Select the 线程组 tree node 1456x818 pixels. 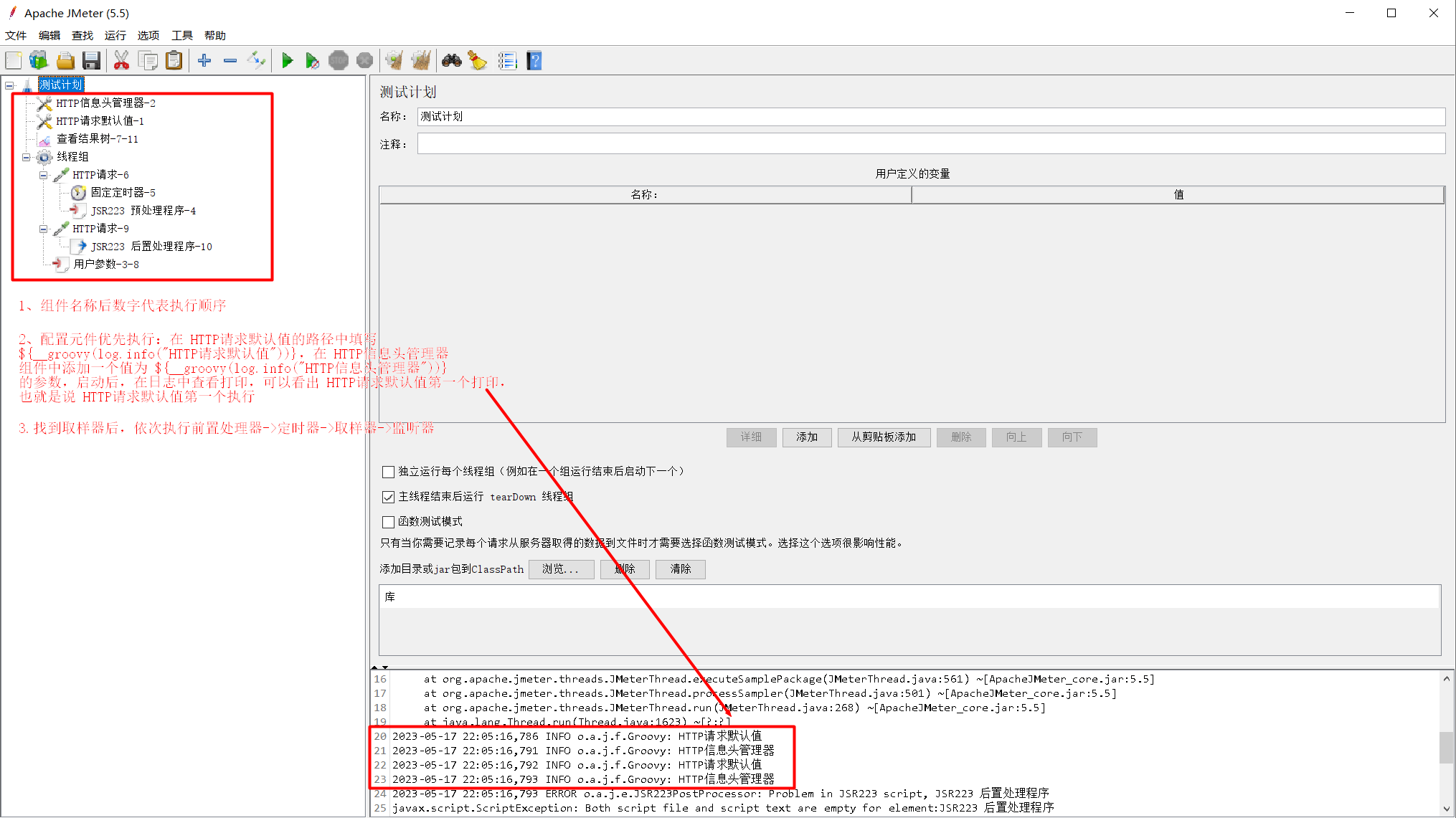[72, 157]
